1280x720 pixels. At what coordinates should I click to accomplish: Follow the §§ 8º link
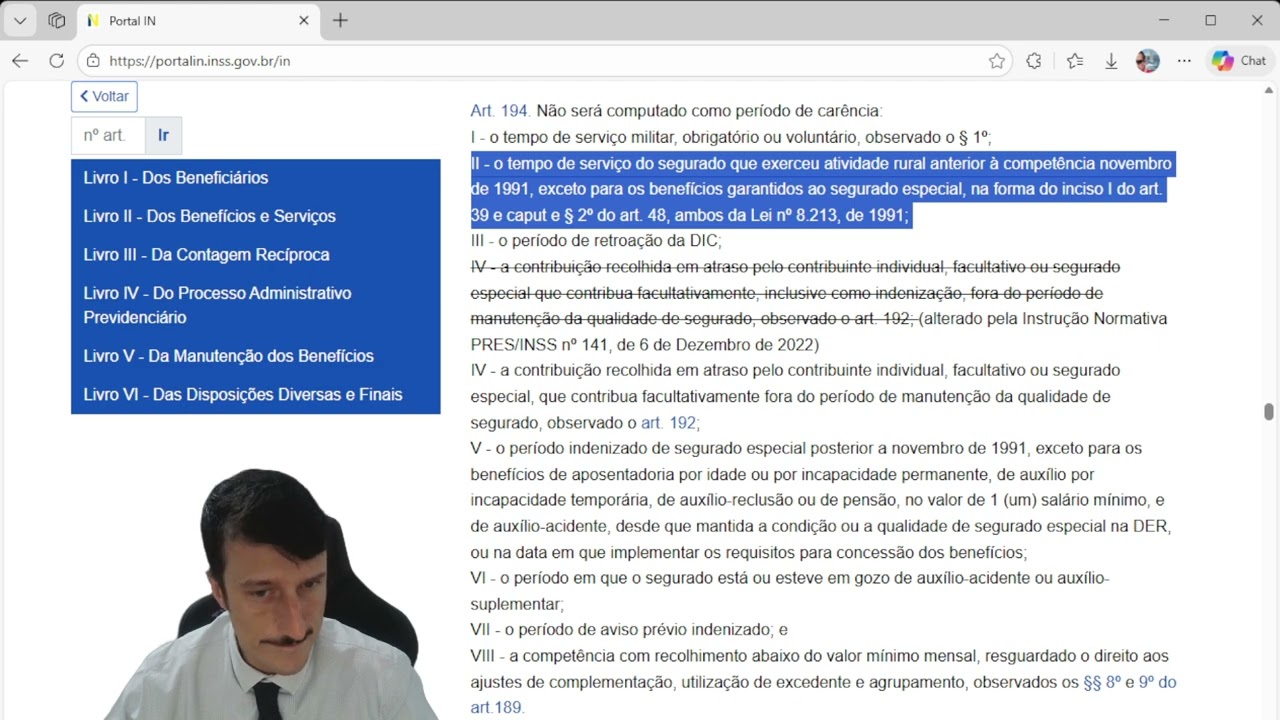click(x=1102, y=682)
